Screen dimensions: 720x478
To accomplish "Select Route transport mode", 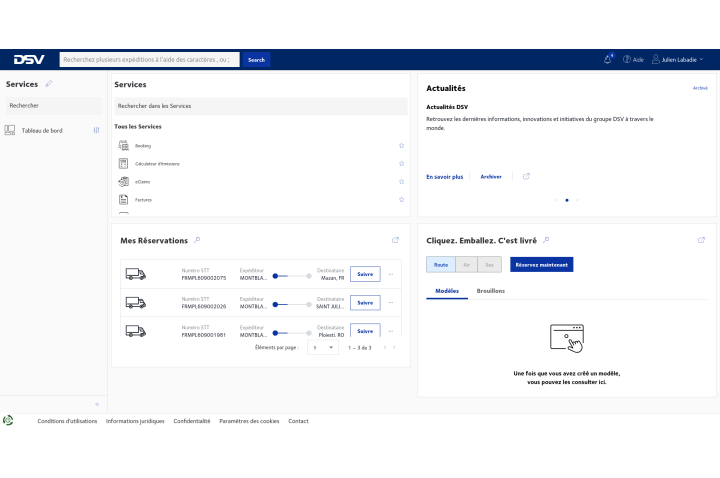I will click(x=441, y=264).
